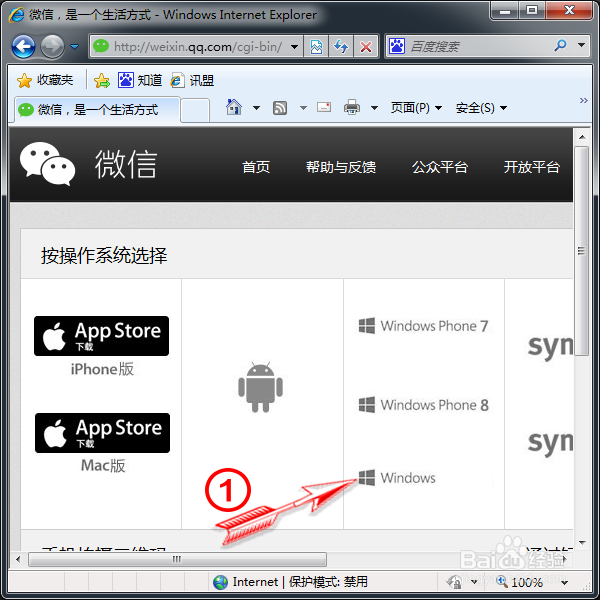The height and width of the screenshot is (600, 600).
Task: Click the WeChat favicon in the address bar
Action: click(x=101, y=46)
